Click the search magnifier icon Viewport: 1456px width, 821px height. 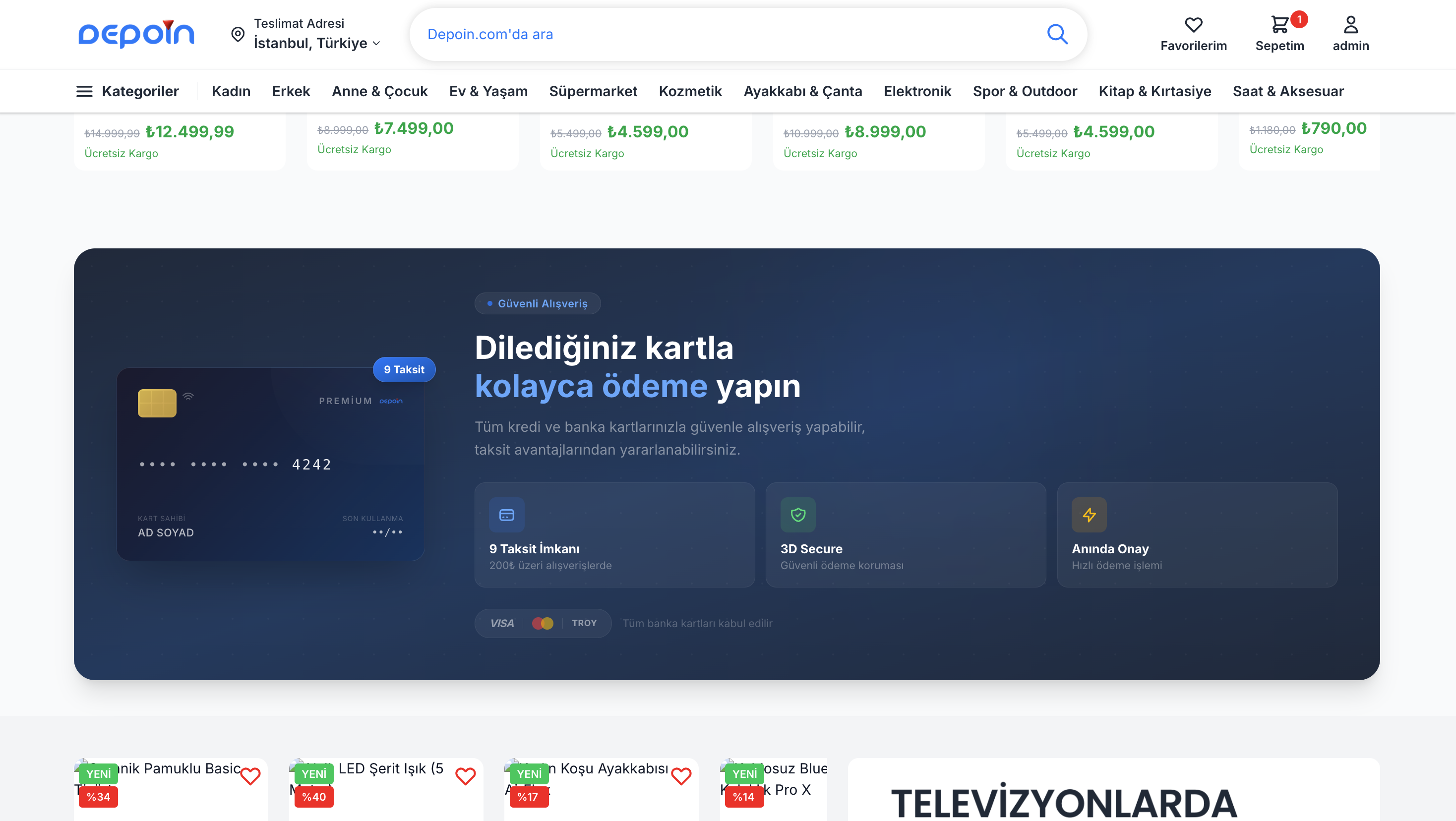[1056, 35]
